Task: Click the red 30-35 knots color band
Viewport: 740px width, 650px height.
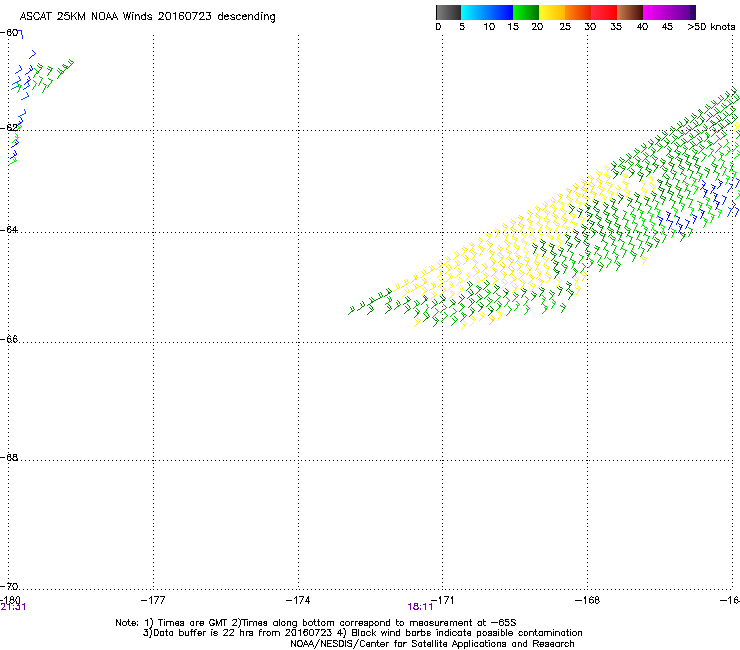Action: pos(604,12)
